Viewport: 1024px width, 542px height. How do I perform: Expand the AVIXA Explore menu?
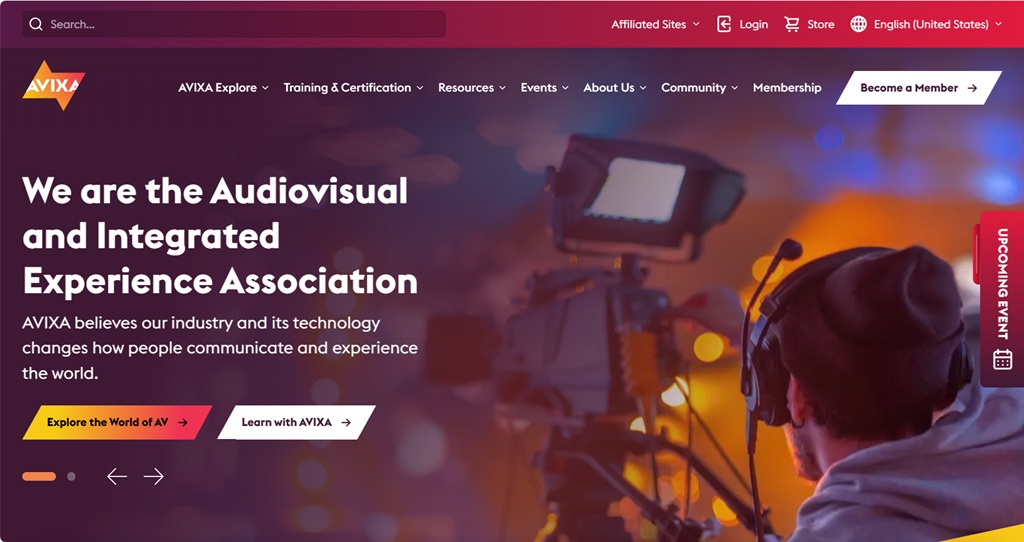[223, 88]
